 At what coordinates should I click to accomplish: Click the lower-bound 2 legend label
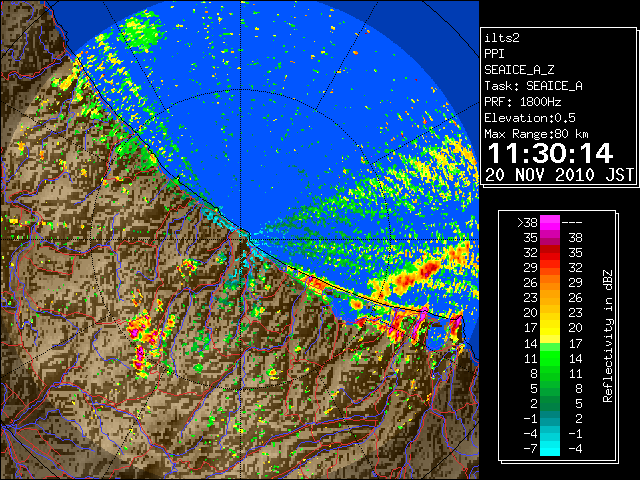534,404
